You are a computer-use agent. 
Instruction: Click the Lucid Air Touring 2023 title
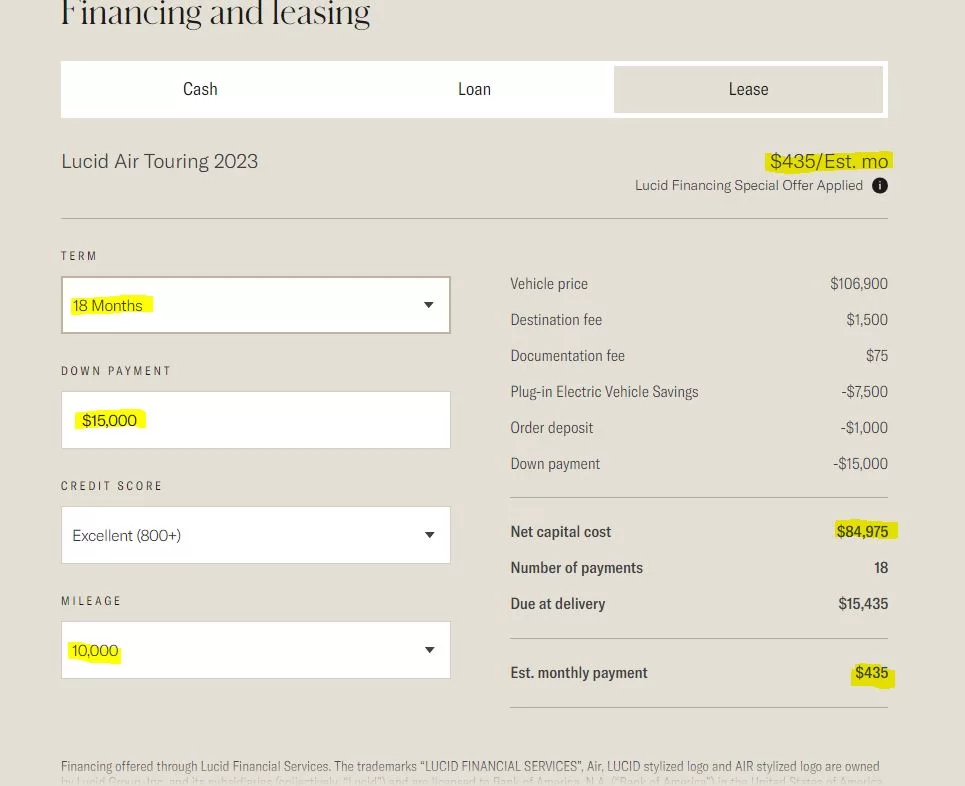pos(159,161)
